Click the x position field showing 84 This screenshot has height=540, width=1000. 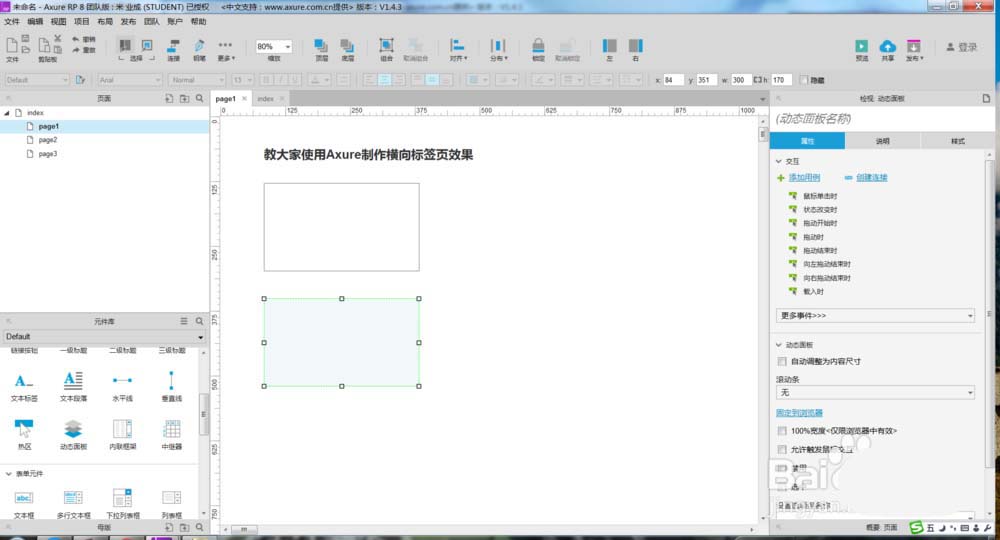click(673, 80)
